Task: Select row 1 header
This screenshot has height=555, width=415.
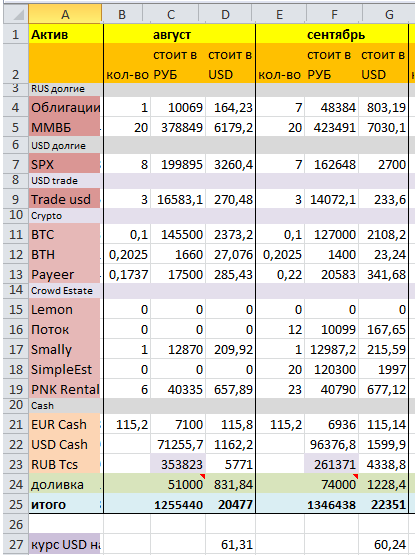Action: 16,34
